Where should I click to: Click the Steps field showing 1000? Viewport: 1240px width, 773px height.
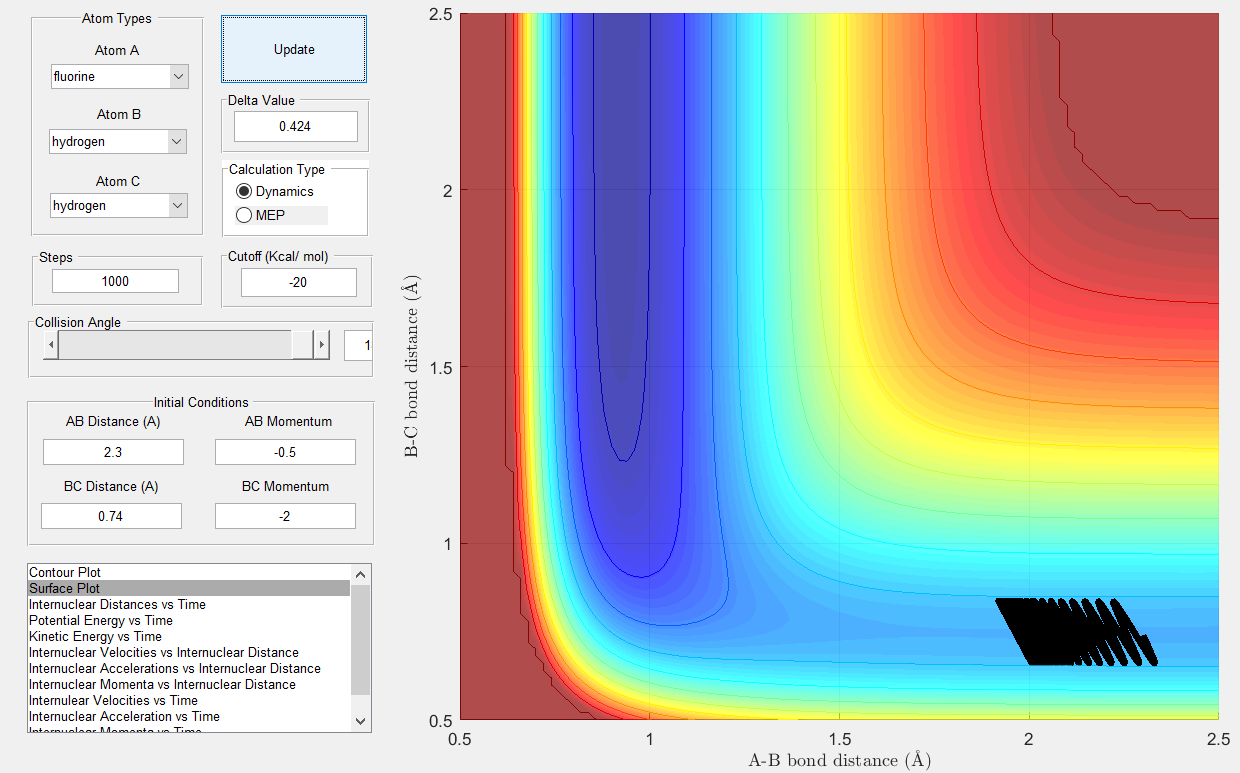(x=115, y=281)
